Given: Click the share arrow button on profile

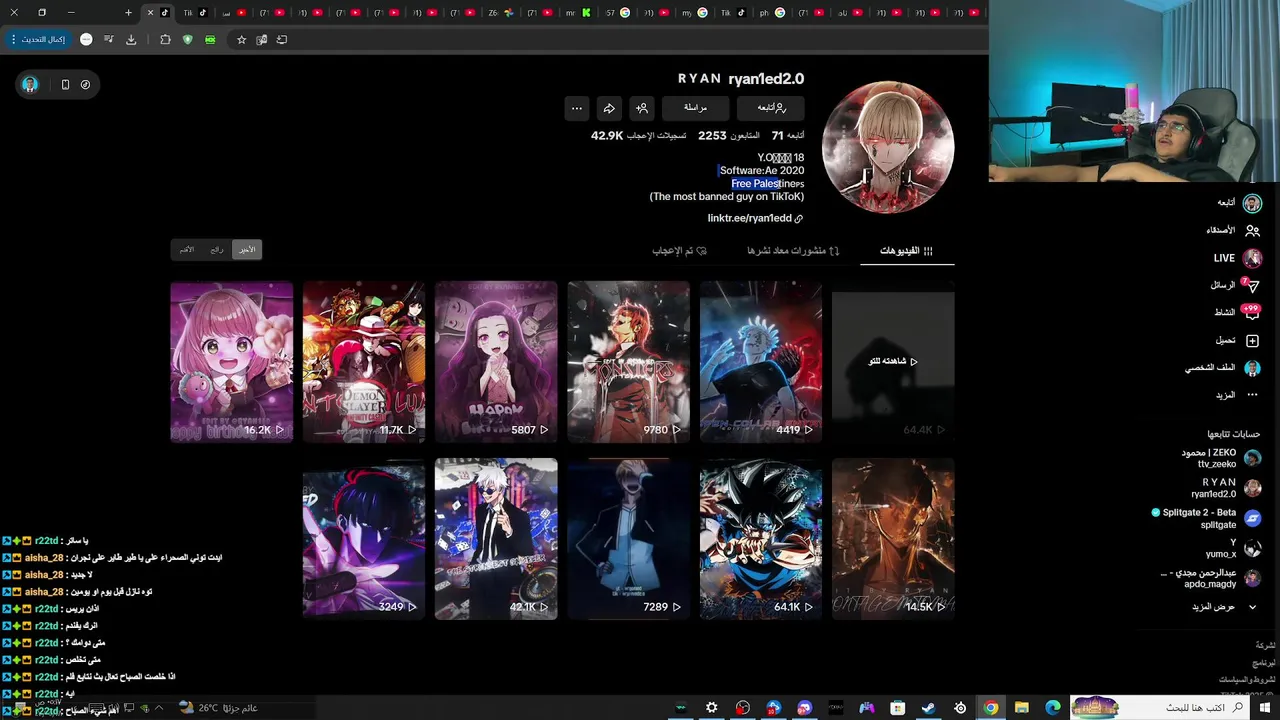Looking at the screenshot, I should (609, 108).
